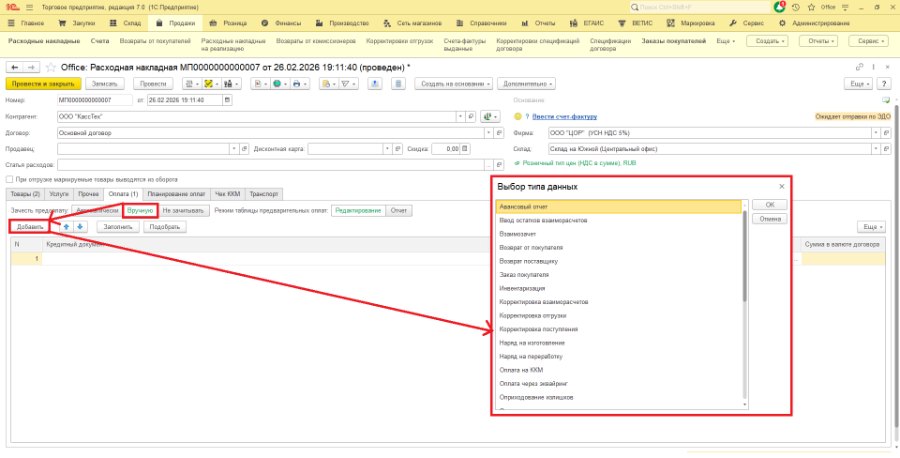Open the history clock icon

point(796,7)
